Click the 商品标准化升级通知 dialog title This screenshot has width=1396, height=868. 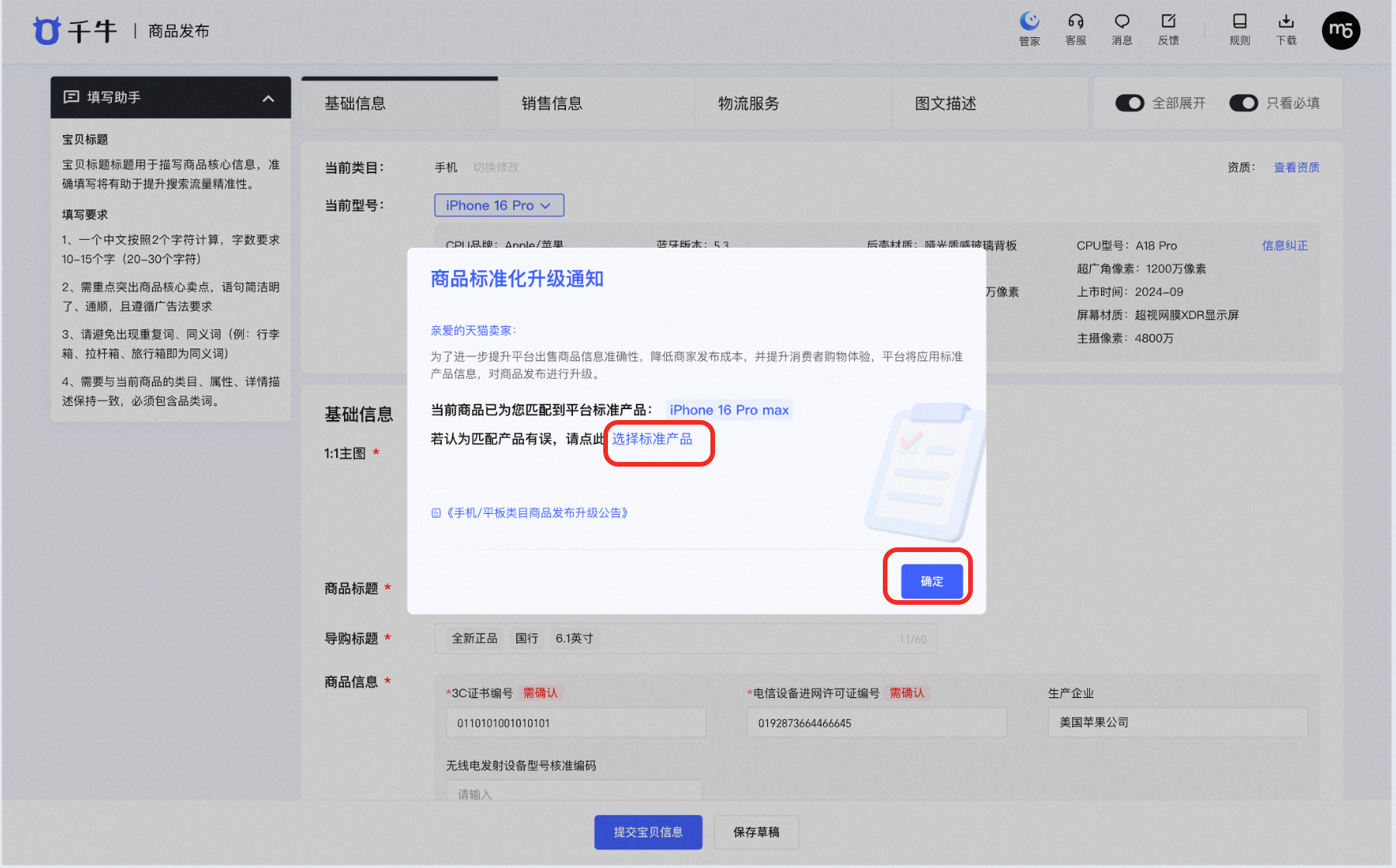coord(517,279)
